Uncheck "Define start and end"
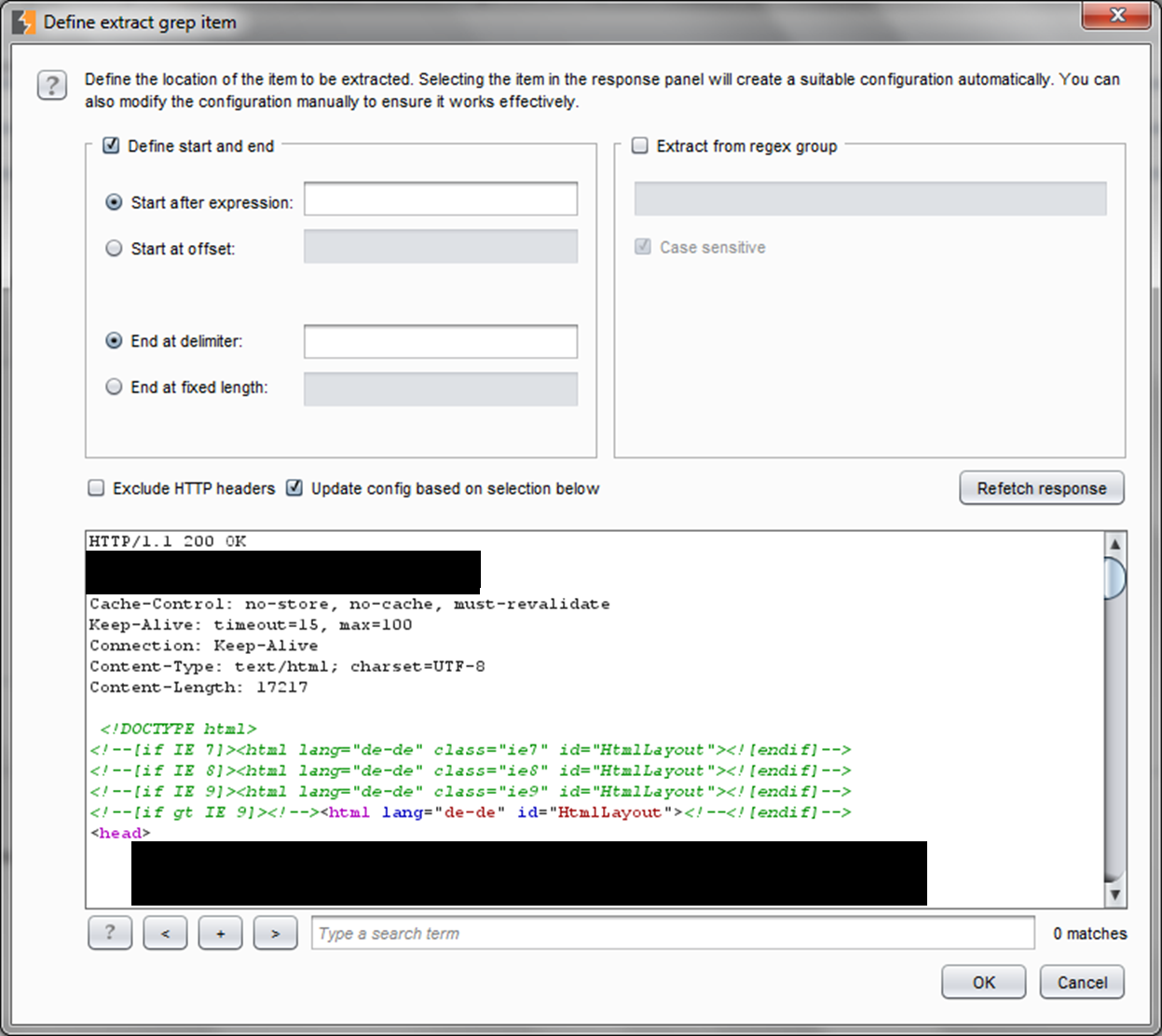The image size is (1162, 1036). point(110,145)
